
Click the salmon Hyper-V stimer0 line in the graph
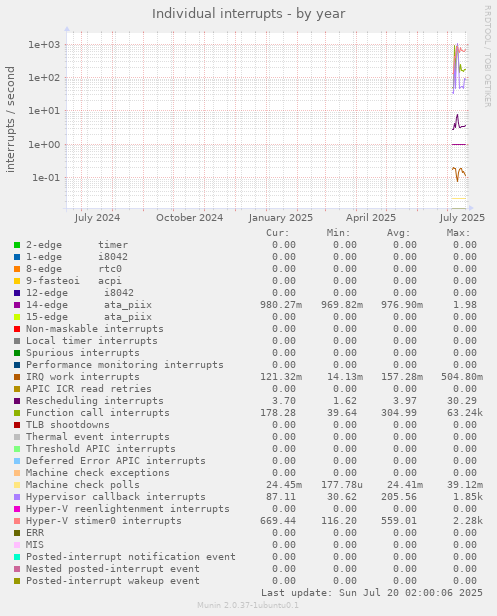point(462,50)
